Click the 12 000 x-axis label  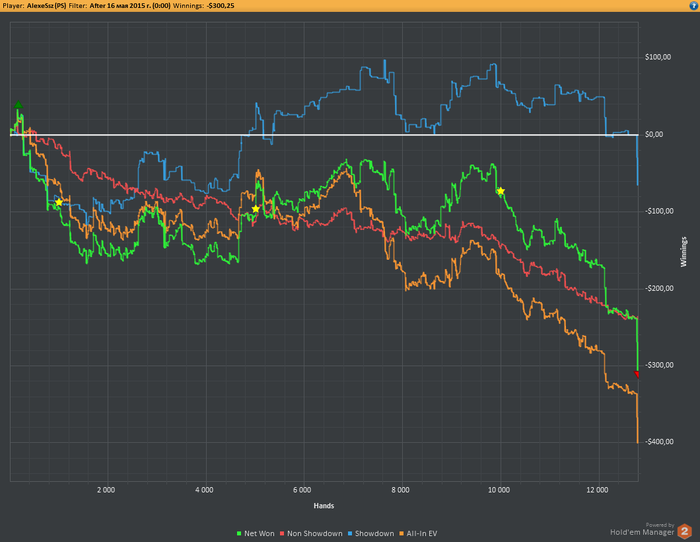[x=597, y=490]
